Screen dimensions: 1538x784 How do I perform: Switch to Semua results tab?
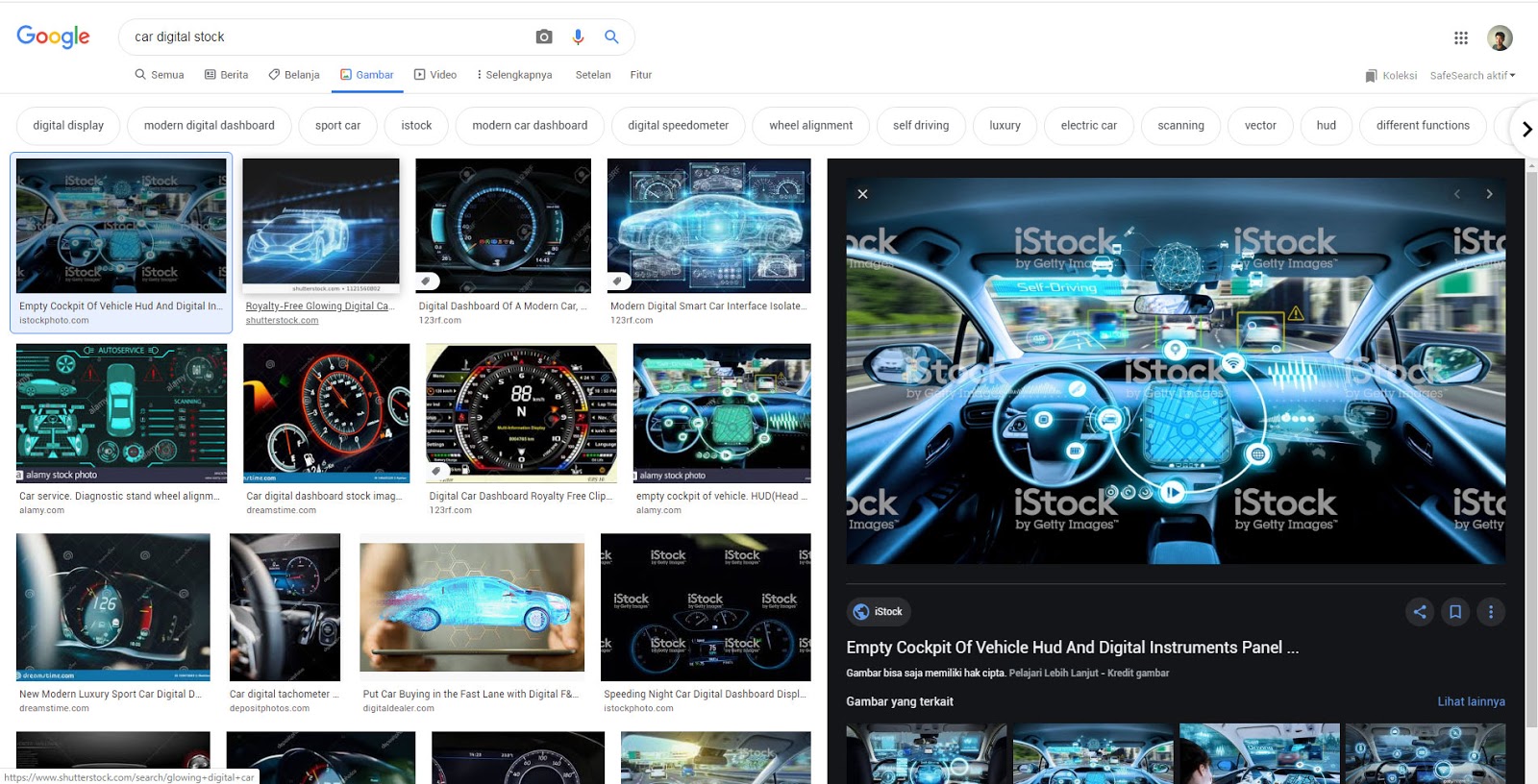(160, 75)
